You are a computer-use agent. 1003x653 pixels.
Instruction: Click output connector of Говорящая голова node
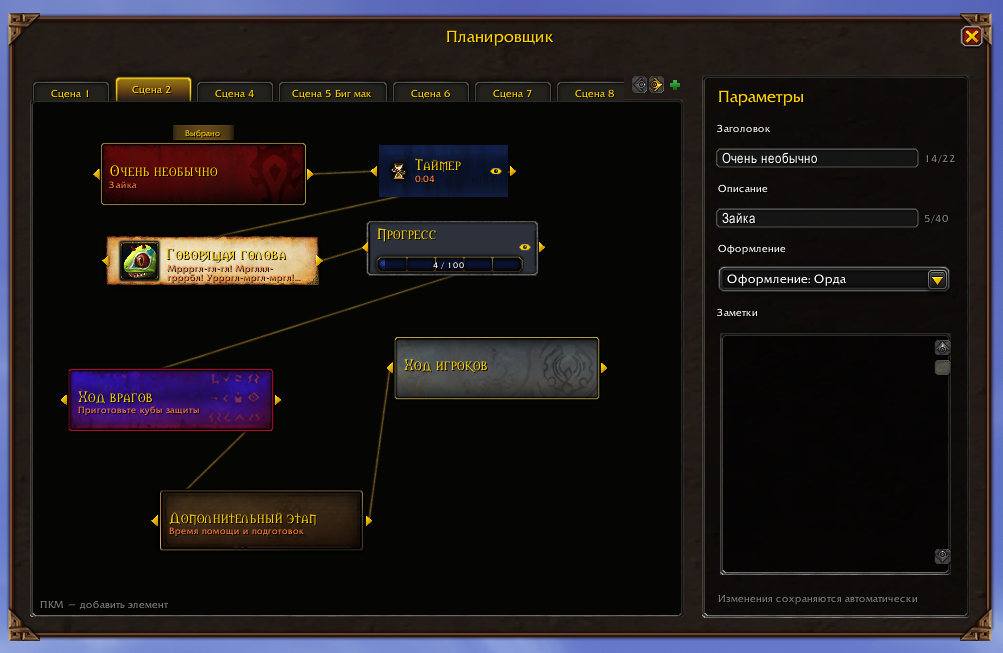[x=319, y=260]
